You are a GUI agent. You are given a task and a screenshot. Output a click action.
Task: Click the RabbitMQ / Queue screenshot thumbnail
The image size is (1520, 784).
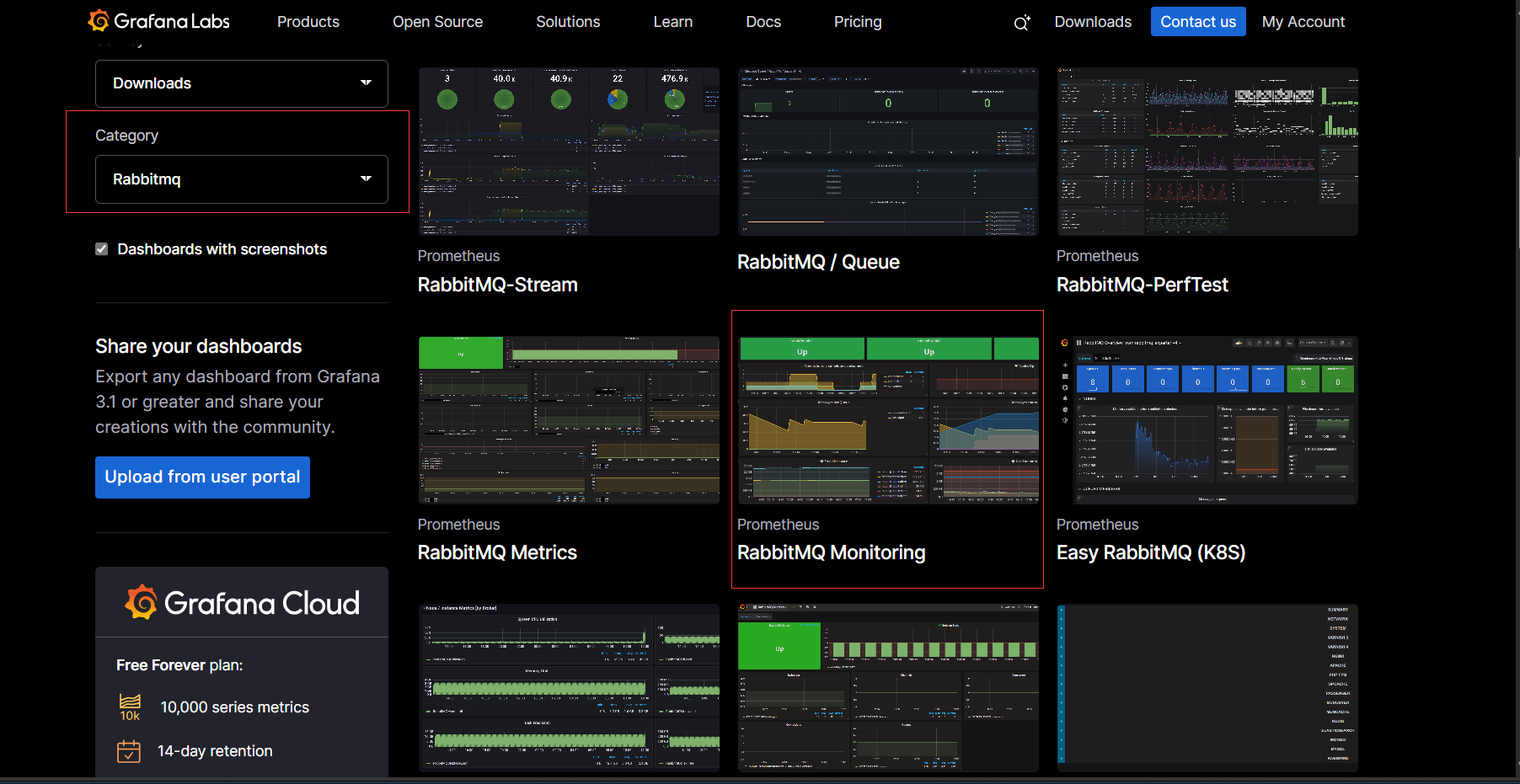tap(888, 152)
